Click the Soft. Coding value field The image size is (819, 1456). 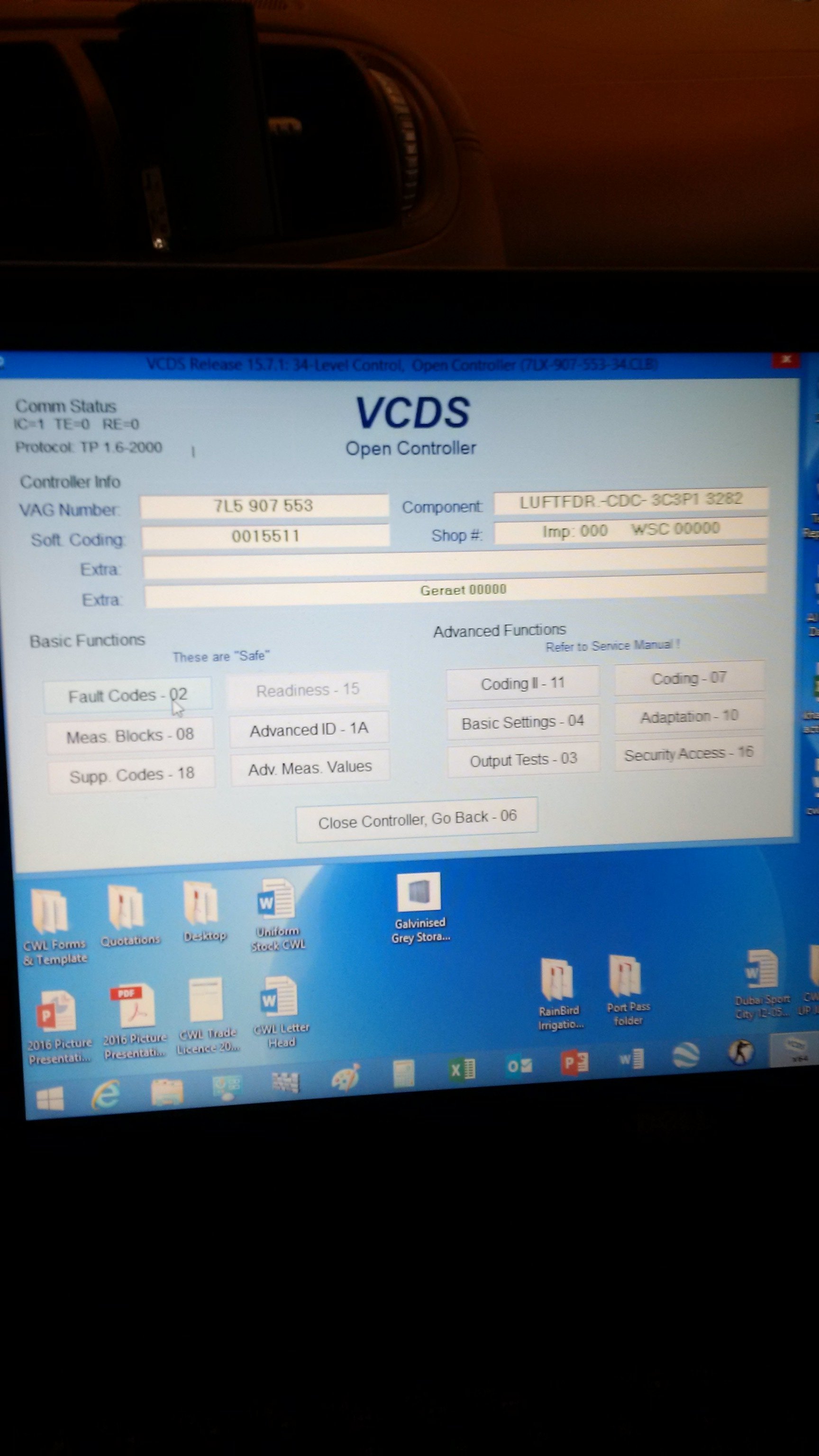[x=265, y=536]
